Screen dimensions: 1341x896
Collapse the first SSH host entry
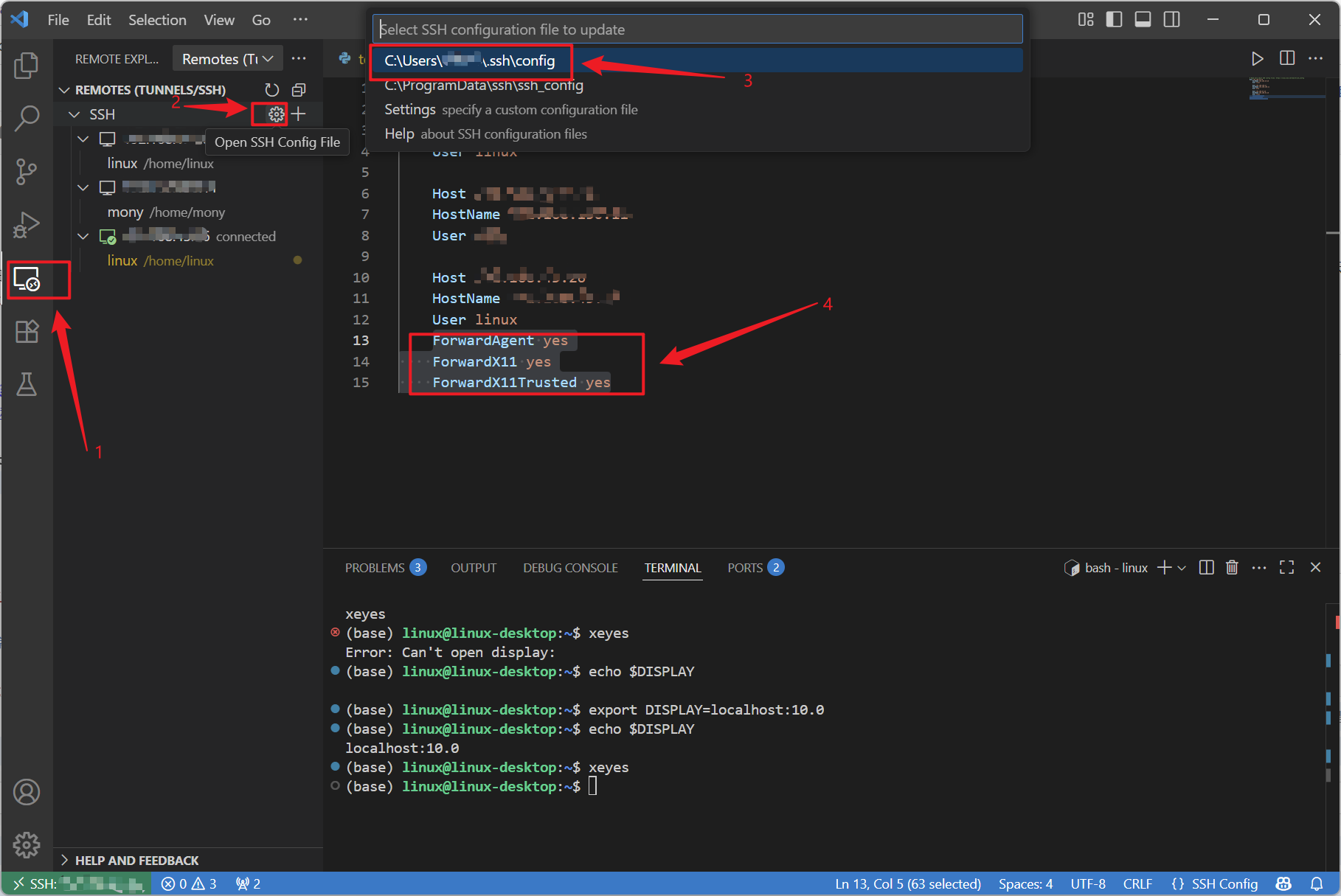coord(83,139)
